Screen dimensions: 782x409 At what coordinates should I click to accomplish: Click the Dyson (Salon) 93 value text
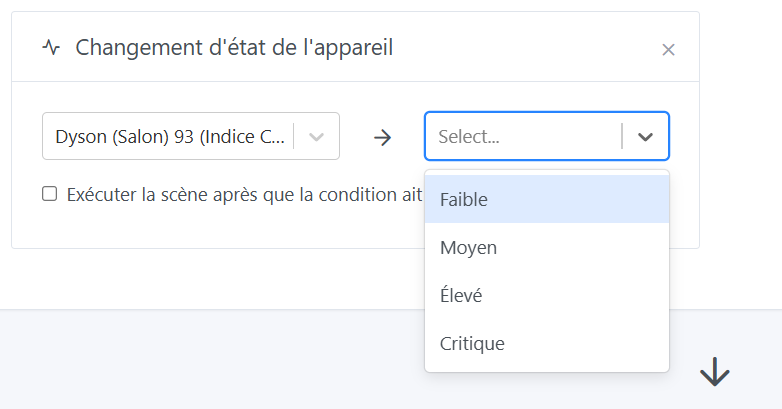coord(170,137)
